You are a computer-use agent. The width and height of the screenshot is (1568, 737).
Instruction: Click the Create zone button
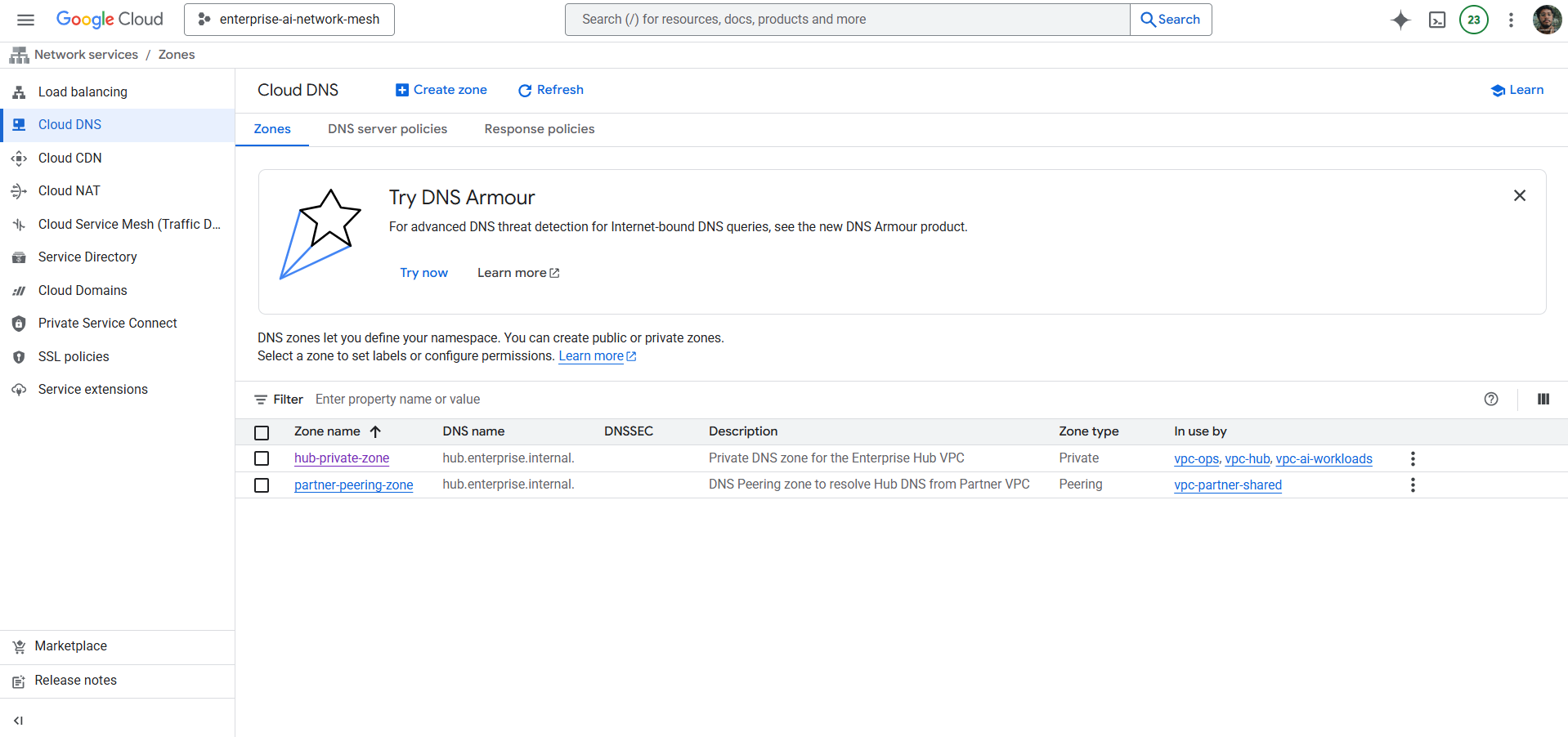click(441, 90)
